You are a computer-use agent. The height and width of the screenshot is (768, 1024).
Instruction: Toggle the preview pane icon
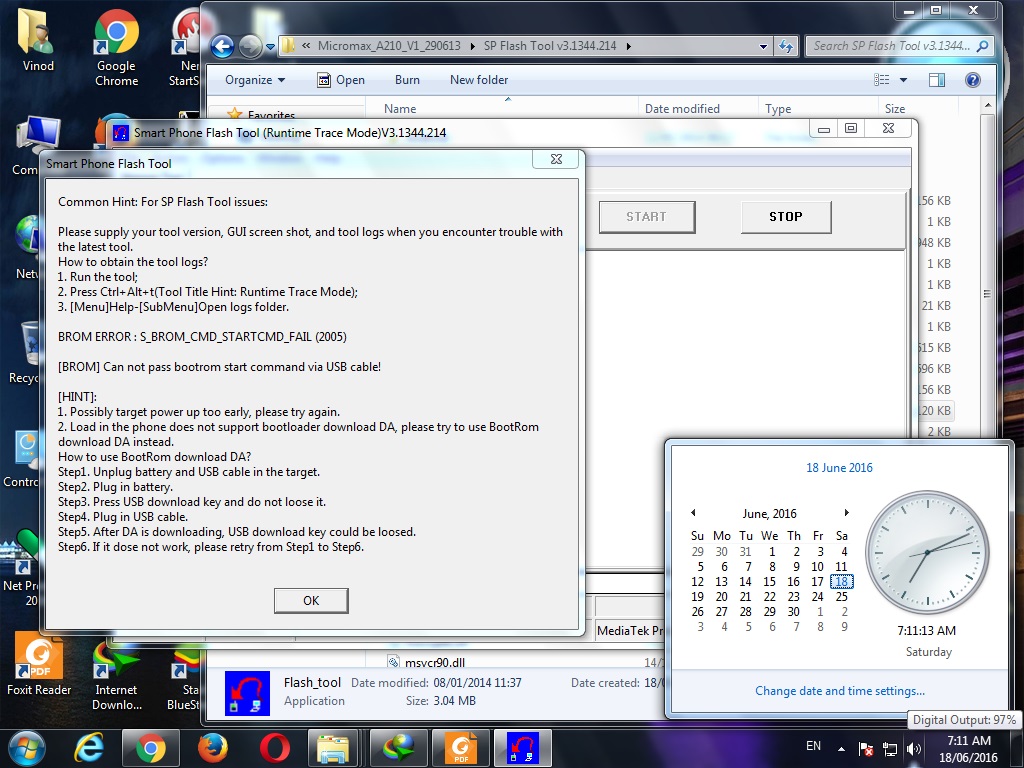936,80
